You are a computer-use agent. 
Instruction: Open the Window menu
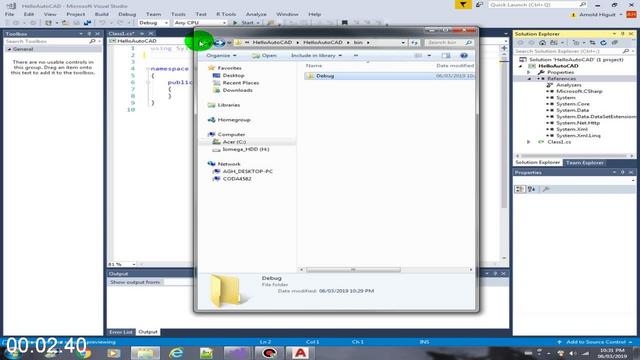pos(287,14)
